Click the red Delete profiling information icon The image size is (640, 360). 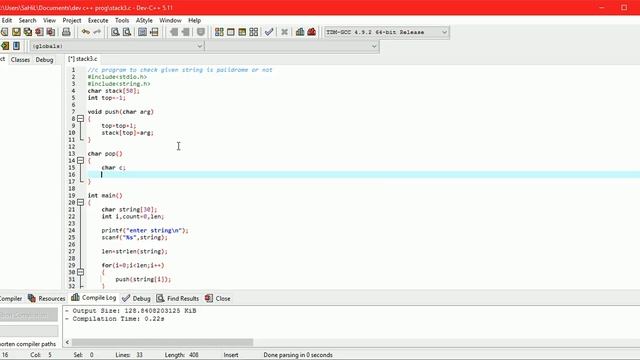pyautogui.click(x=311, y=32)
